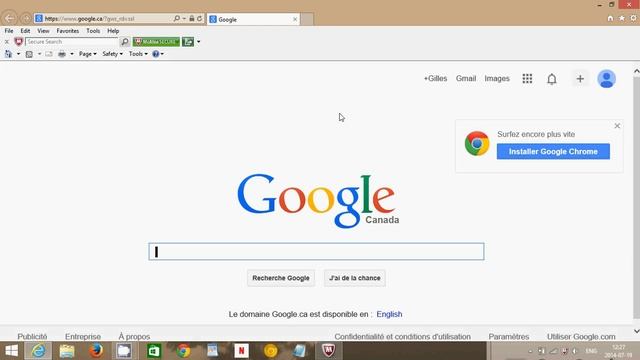Screen dimensions: 640x360
Task: Open the Google account avatar
Action: (x=607, y=79)
